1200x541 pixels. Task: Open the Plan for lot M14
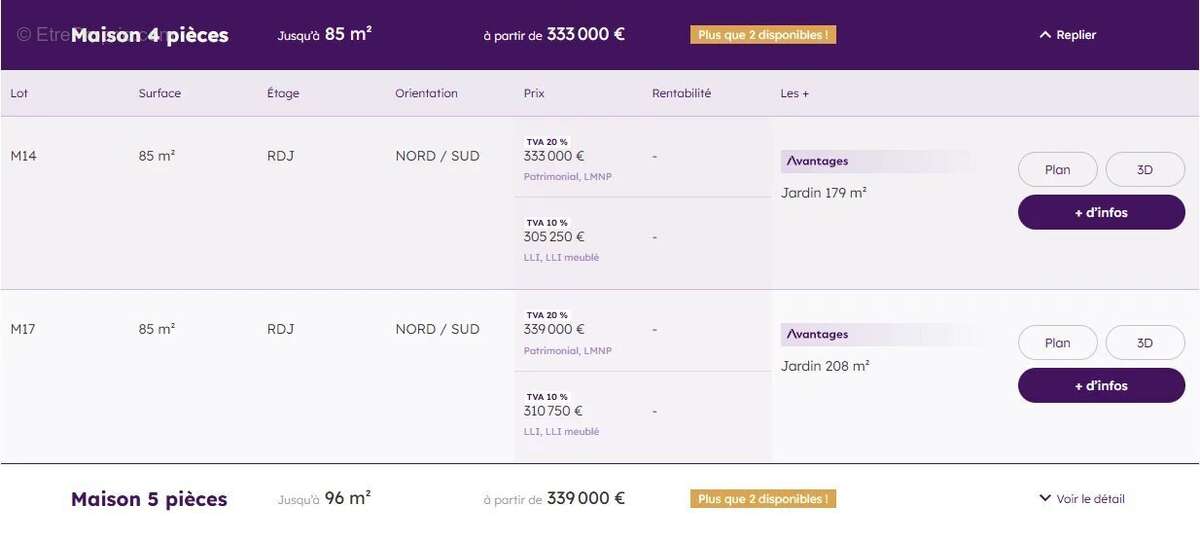(x=1058, y=170)
